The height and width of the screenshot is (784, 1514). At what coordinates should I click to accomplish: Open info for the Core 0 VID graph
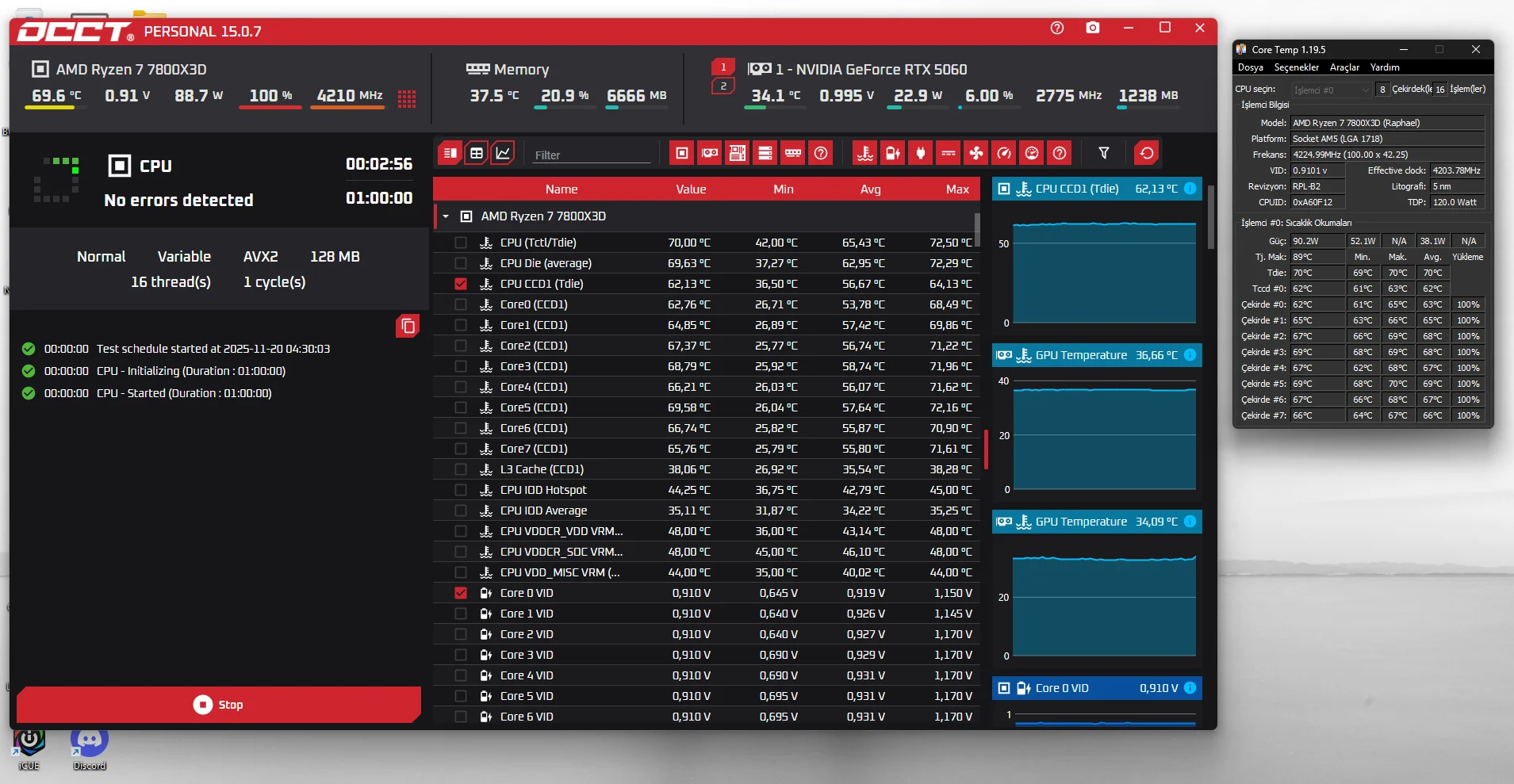[x=1190, y=688]
